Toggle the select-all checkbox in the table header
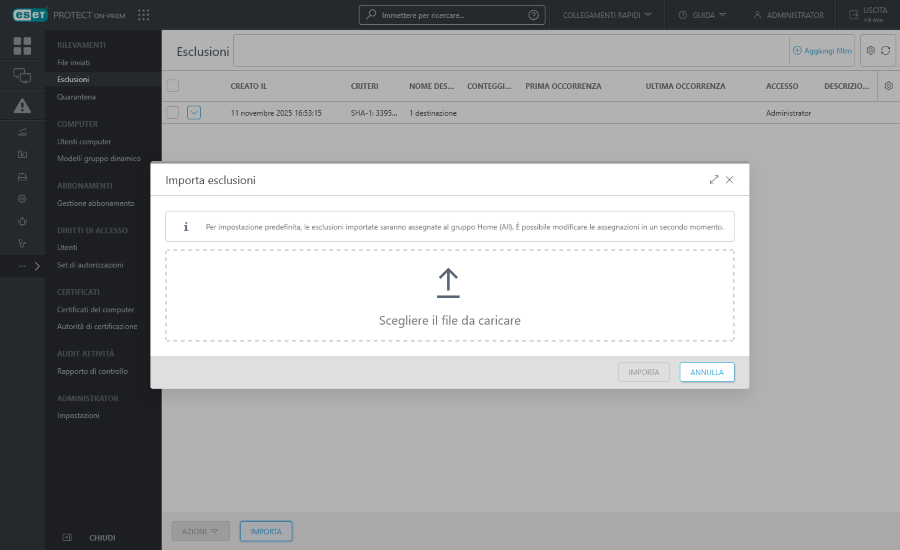This screenshot has height=550, width=900. point(173,86)
